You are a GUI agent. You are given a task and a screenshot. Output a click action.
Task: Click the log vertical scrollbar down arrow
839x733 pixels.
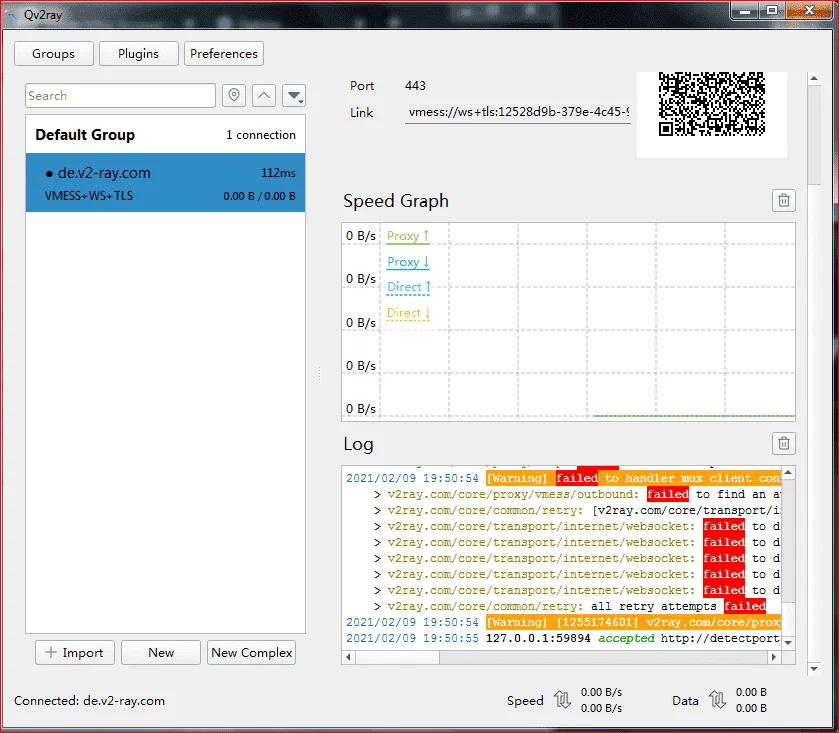click(788, 643)
